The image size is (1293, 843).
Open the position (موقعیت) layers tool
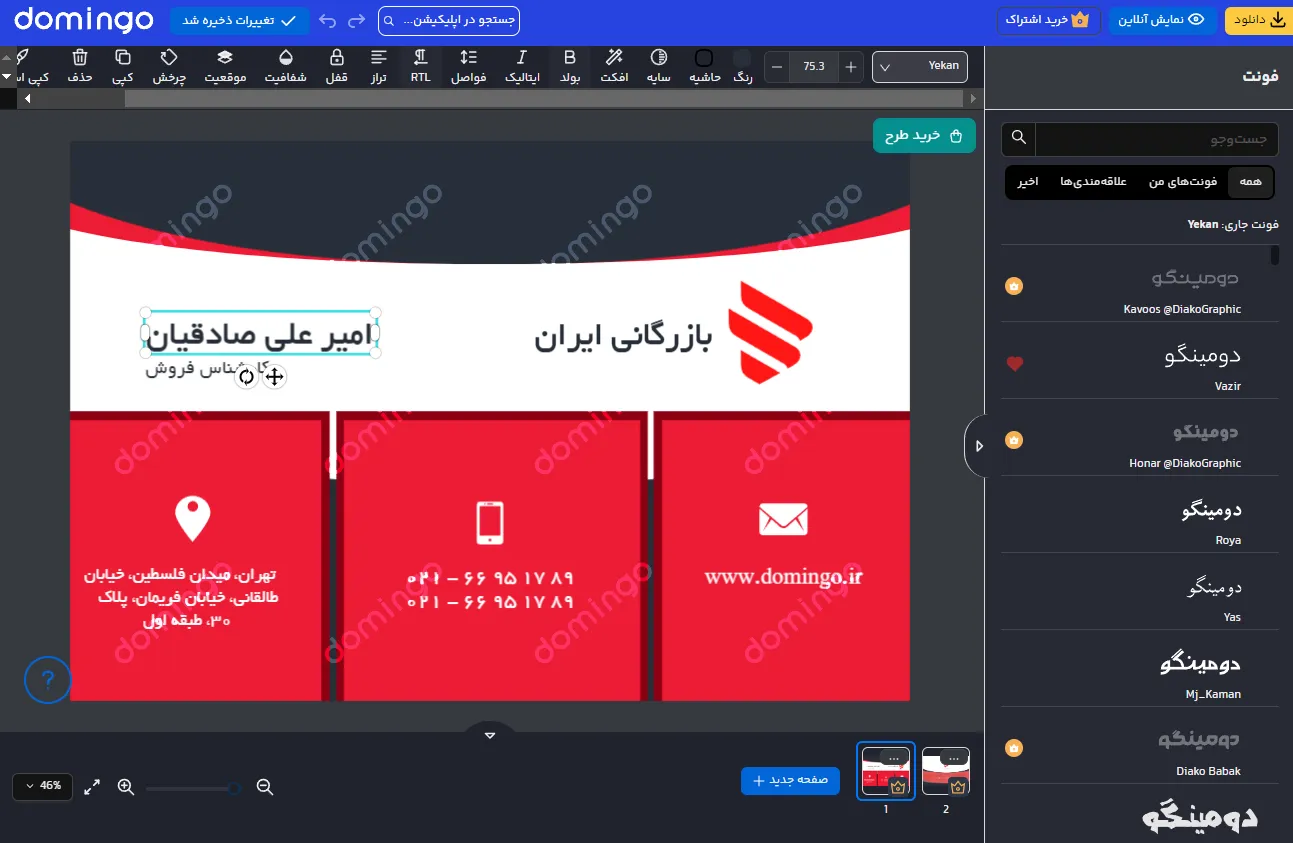coord(225,57)
